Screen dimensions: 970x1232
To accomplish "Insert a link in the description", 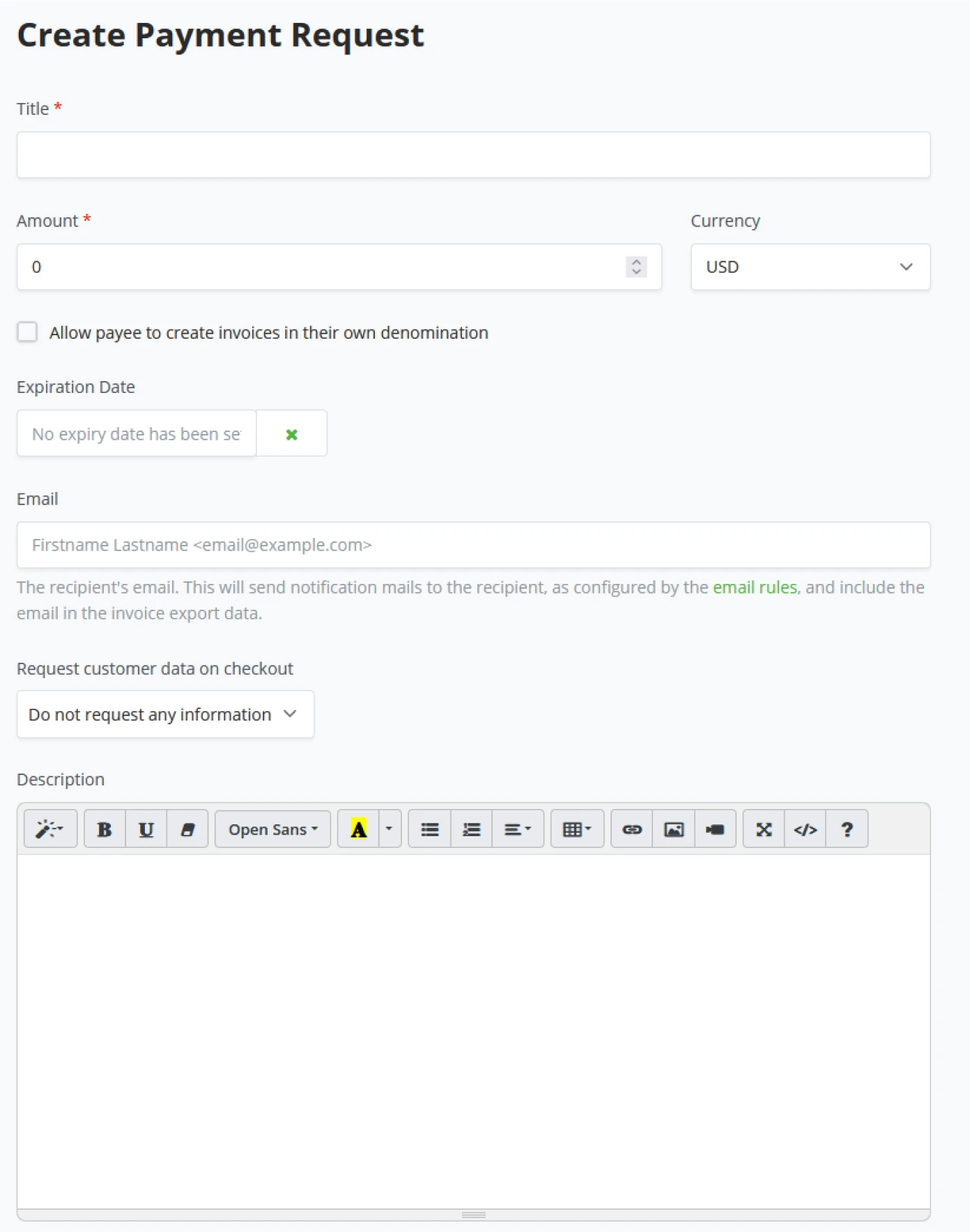I will tap(632, 829).
